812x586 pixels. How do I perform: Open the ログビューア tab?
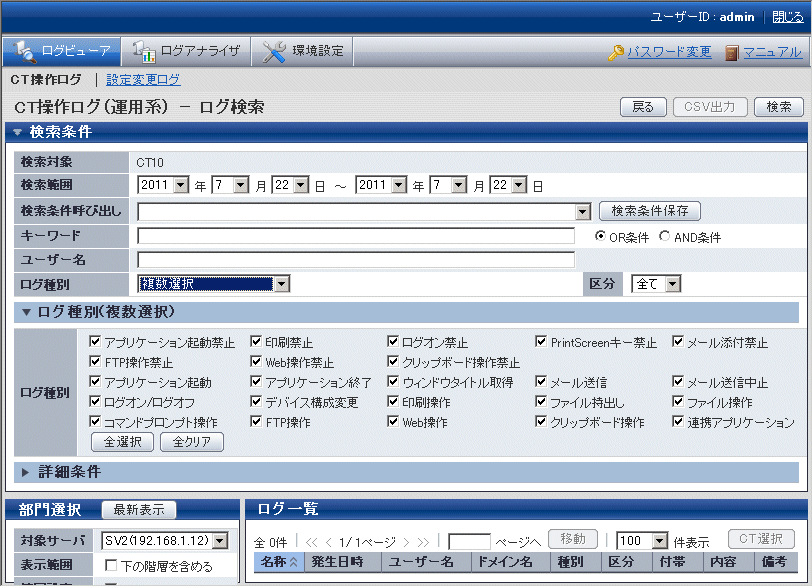[x=62, y=51]
